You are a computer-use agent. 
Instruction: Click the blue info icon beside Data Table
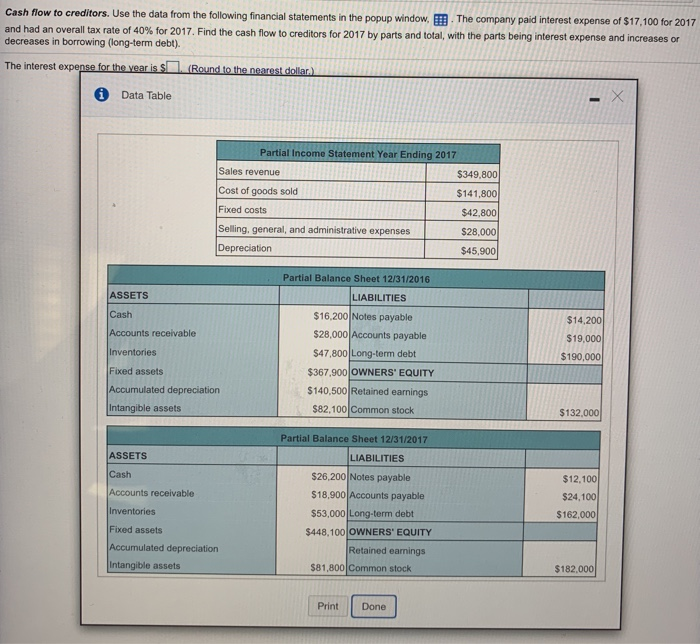[102, 95]
